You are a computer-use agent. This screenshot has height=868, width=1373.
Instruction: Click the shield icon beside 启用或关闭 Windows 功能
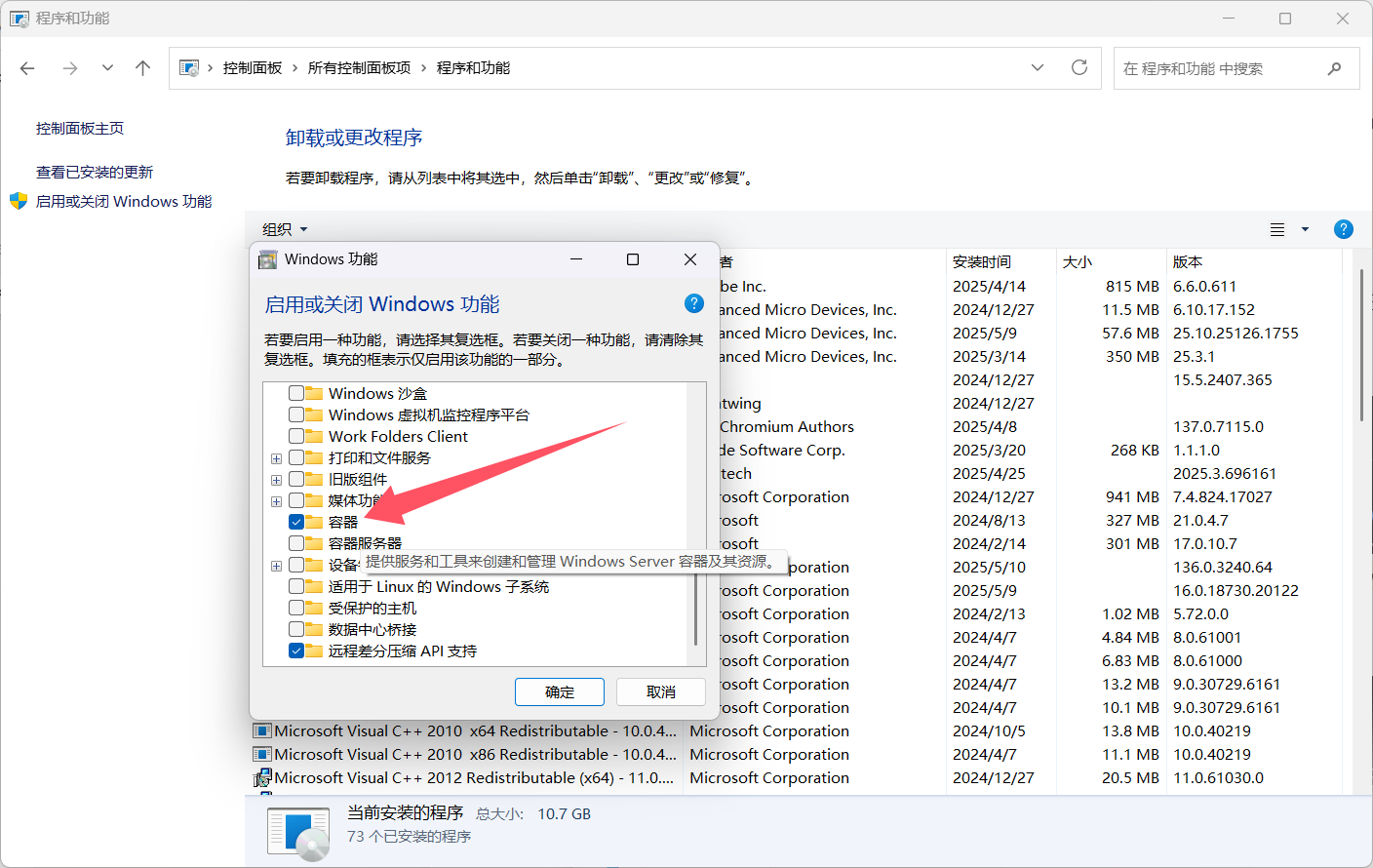point(18,201)
